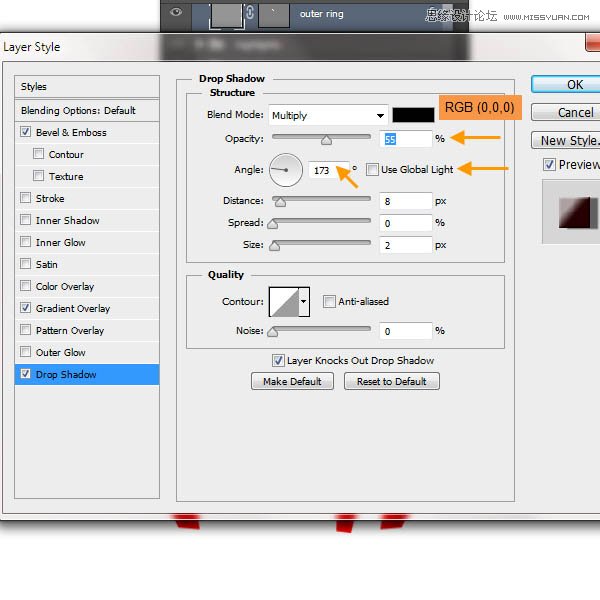Click the Noise value field
600x600 pixels.
coord(406,331)
